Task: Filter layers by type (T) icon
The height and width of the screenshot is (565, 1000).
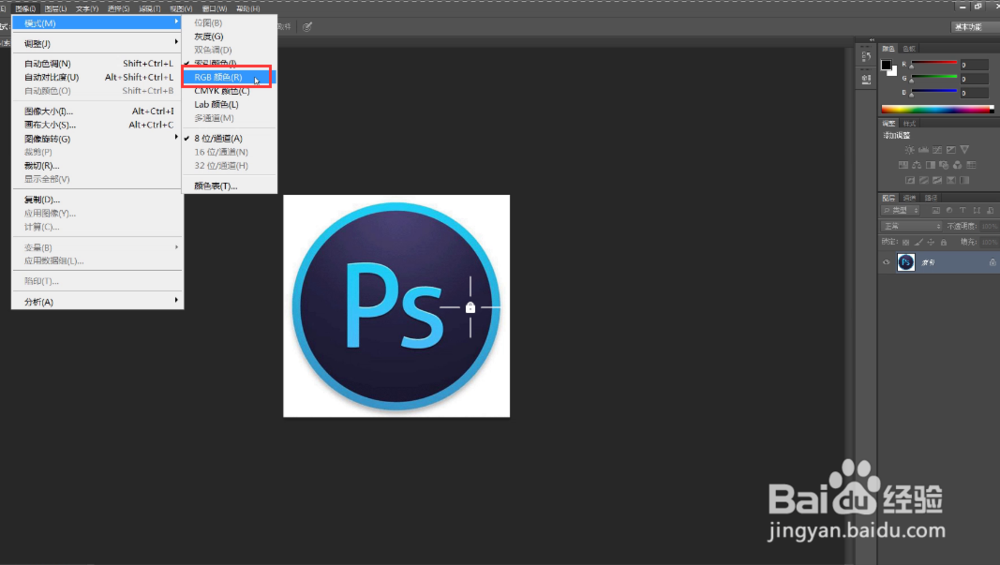Action: point(962,210)
